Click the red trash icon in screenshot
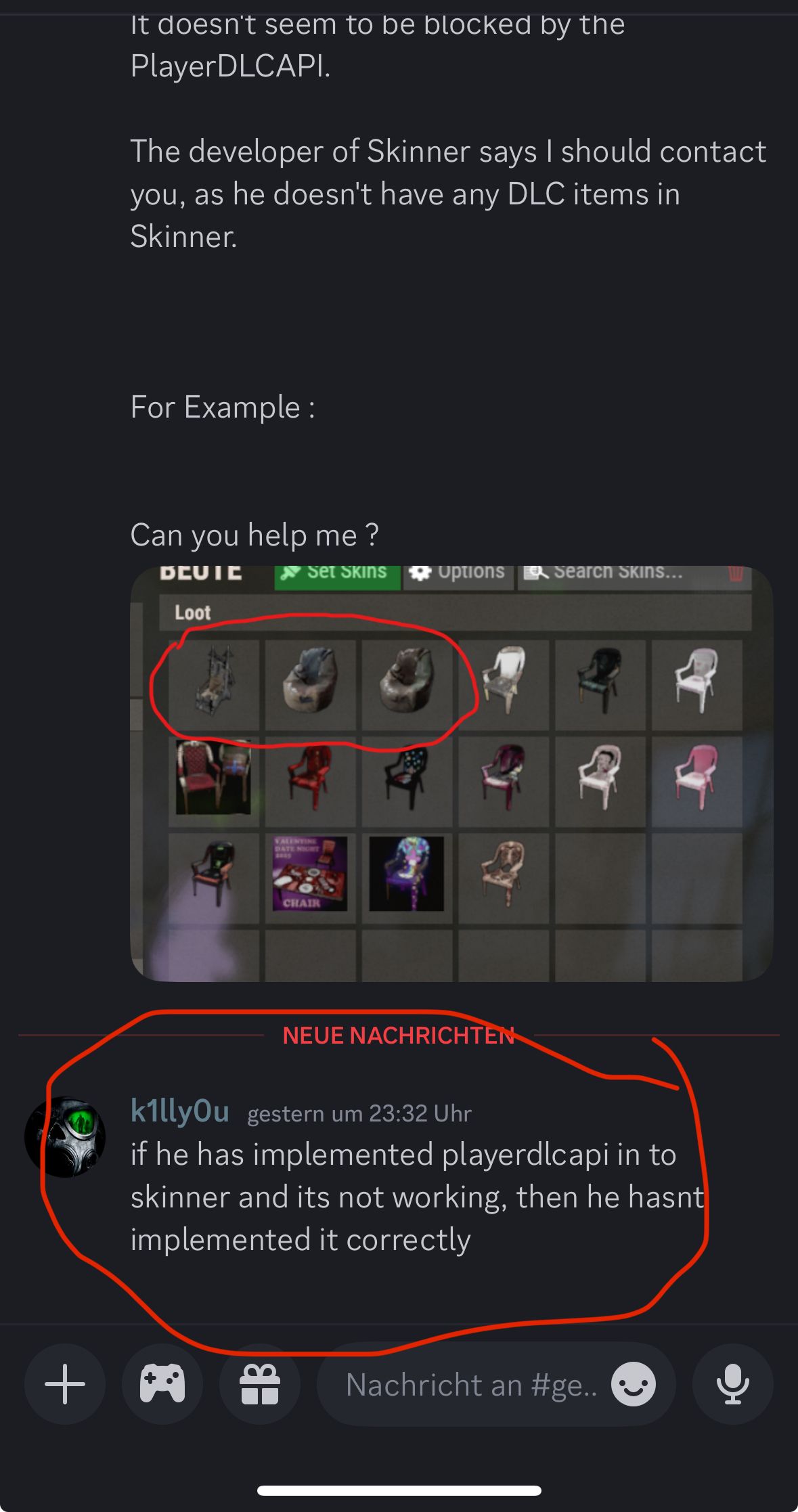The height and width of the screenshot is (1512, 798). (x=736, y=573)
